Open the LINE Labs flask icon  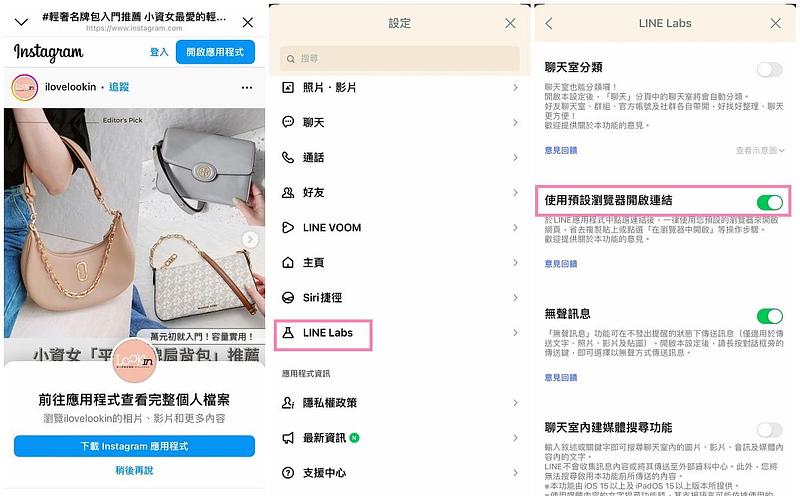click(x=288, y=333)
